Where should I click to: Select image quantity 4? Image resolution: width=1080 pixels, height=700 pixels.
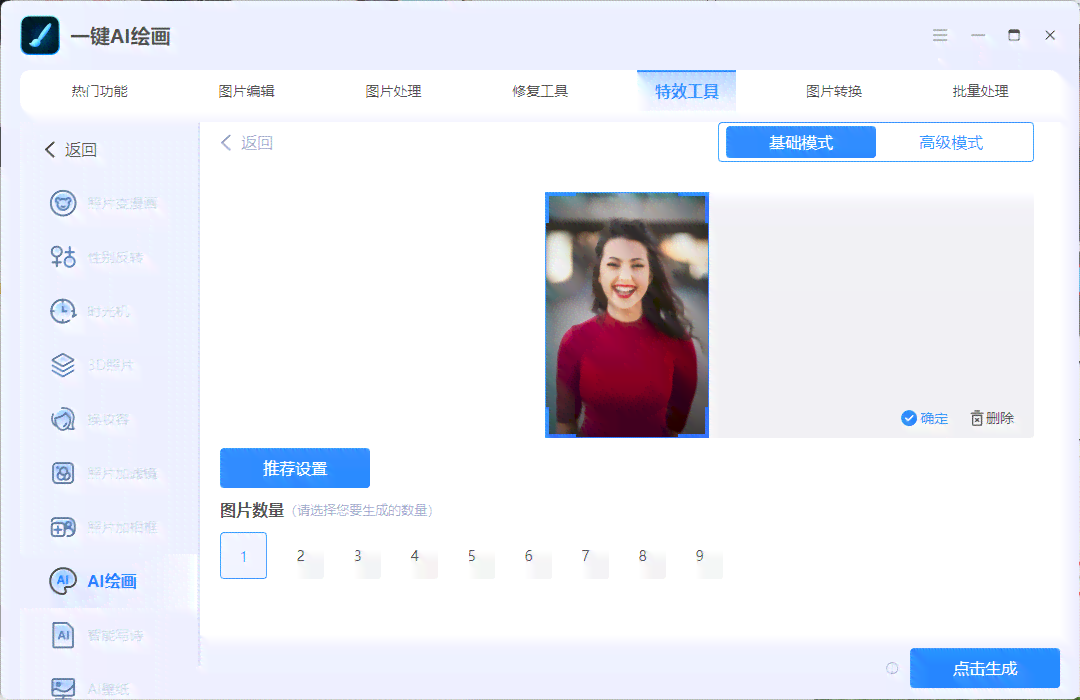415,555
